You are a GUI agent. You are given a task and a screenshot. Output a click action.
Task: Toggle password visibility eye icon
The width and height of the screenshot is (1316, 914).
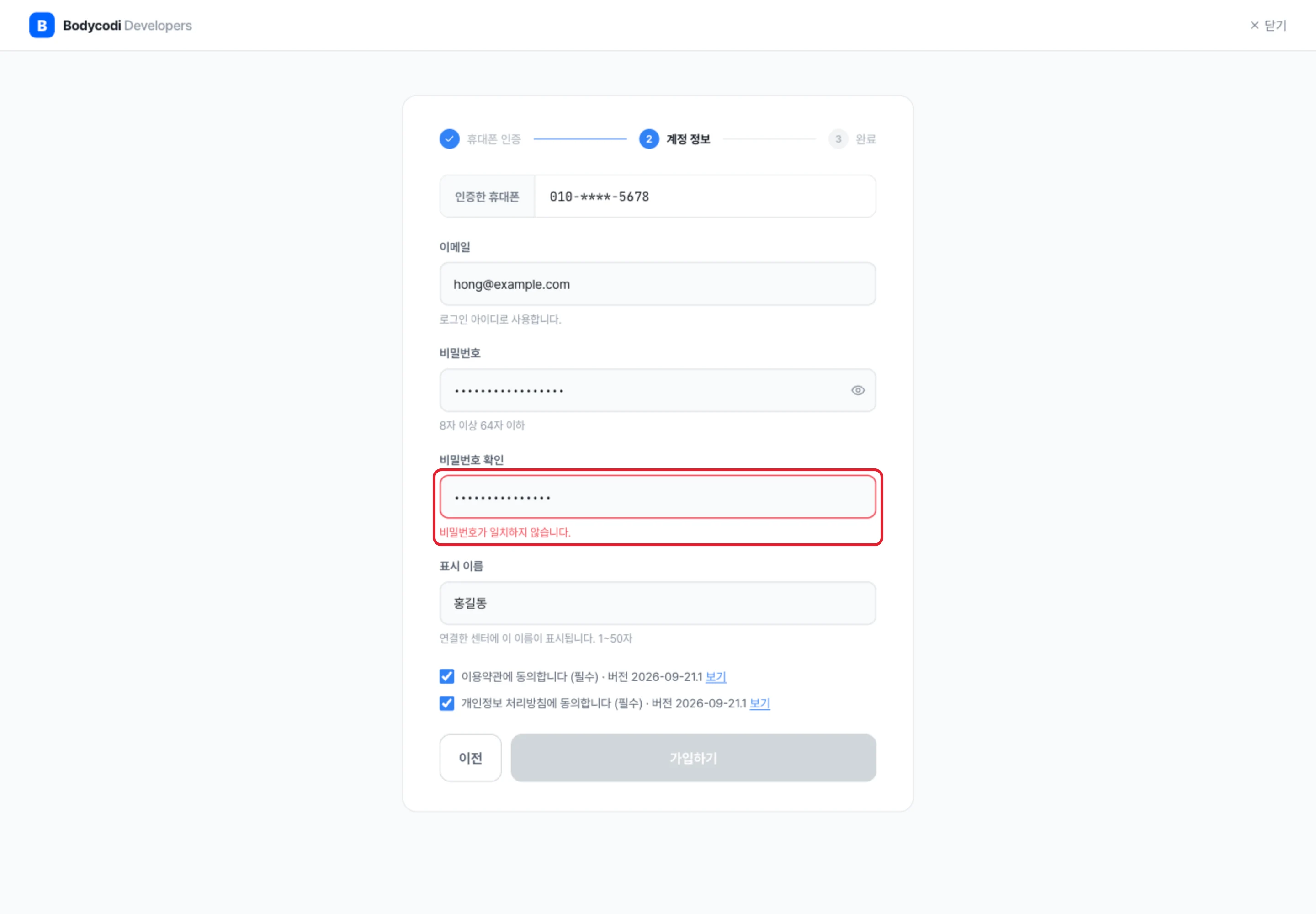click(857, 391)
